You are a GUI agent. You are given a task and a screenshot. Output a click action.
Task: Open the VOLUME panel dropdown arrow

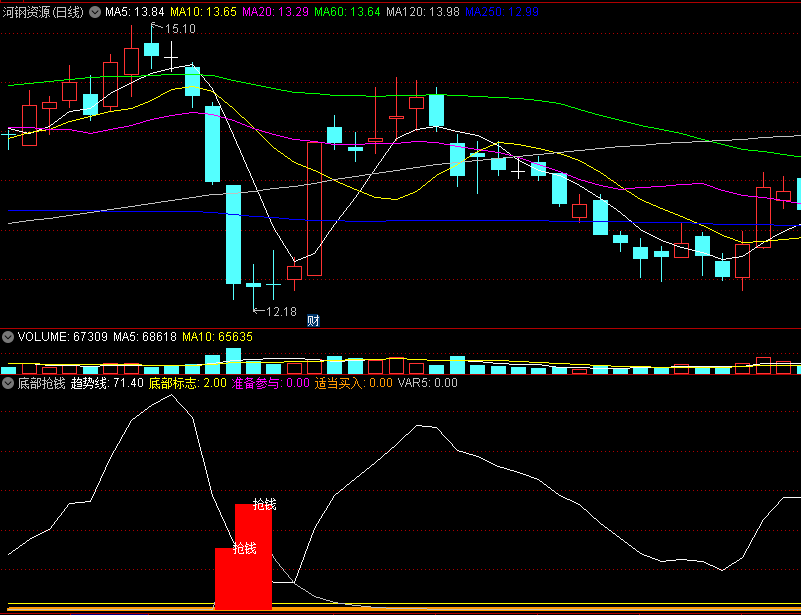pos(8,337)
